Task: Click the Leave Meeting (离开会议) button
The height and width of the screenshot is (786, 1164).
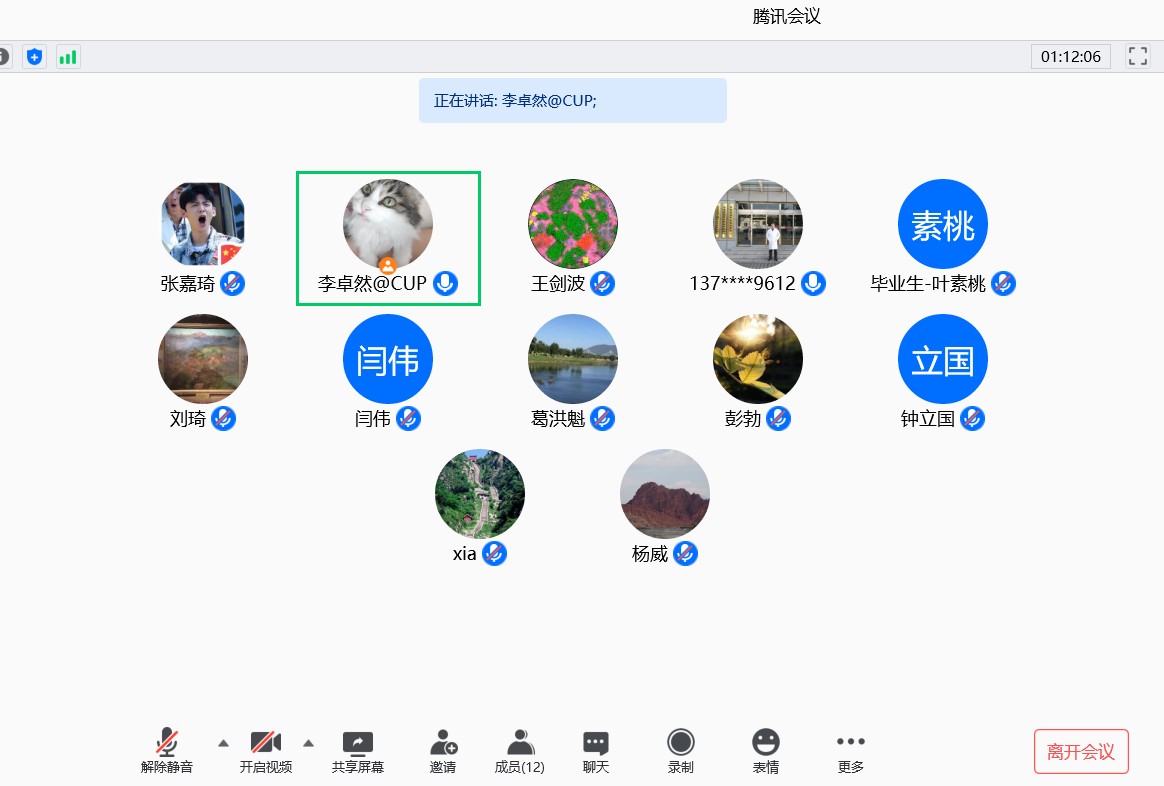Action: coord(1081,752)
